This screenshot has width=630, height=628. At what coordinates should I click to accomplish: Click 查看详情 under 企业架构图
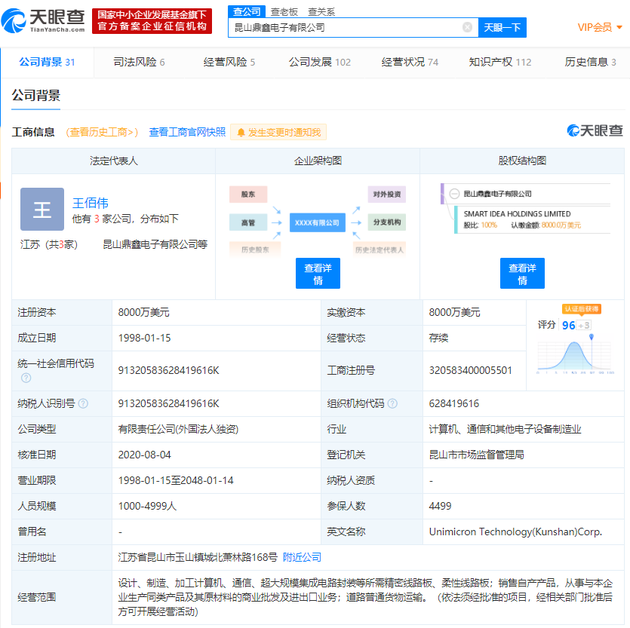[318, 274]
